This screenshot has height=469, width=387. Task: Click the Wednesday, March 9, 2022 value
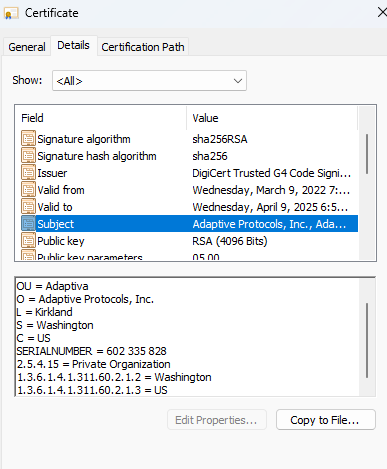click(x=271, y=190)
